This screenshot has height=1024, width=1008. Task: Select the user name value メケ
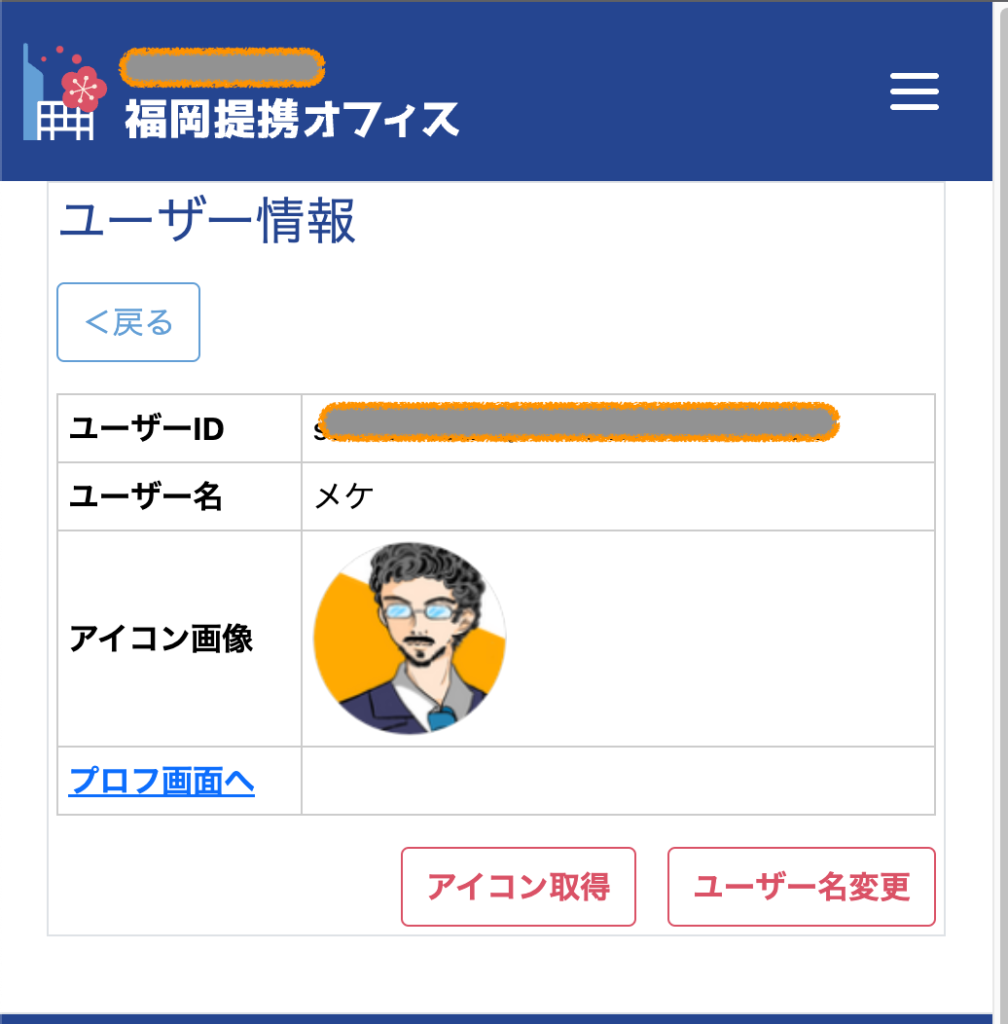point(344,497)
